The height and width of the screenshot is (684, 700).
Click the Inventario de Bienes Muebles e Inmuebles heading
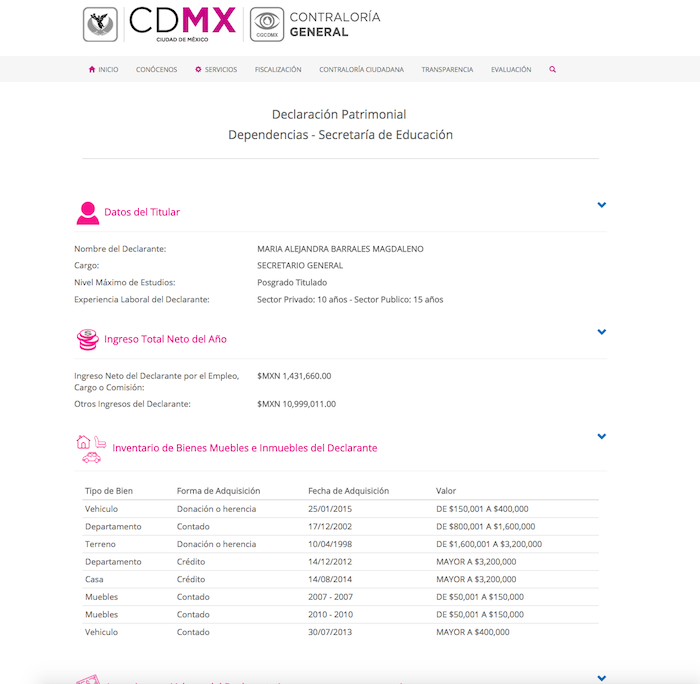click(x=244, y=448)
